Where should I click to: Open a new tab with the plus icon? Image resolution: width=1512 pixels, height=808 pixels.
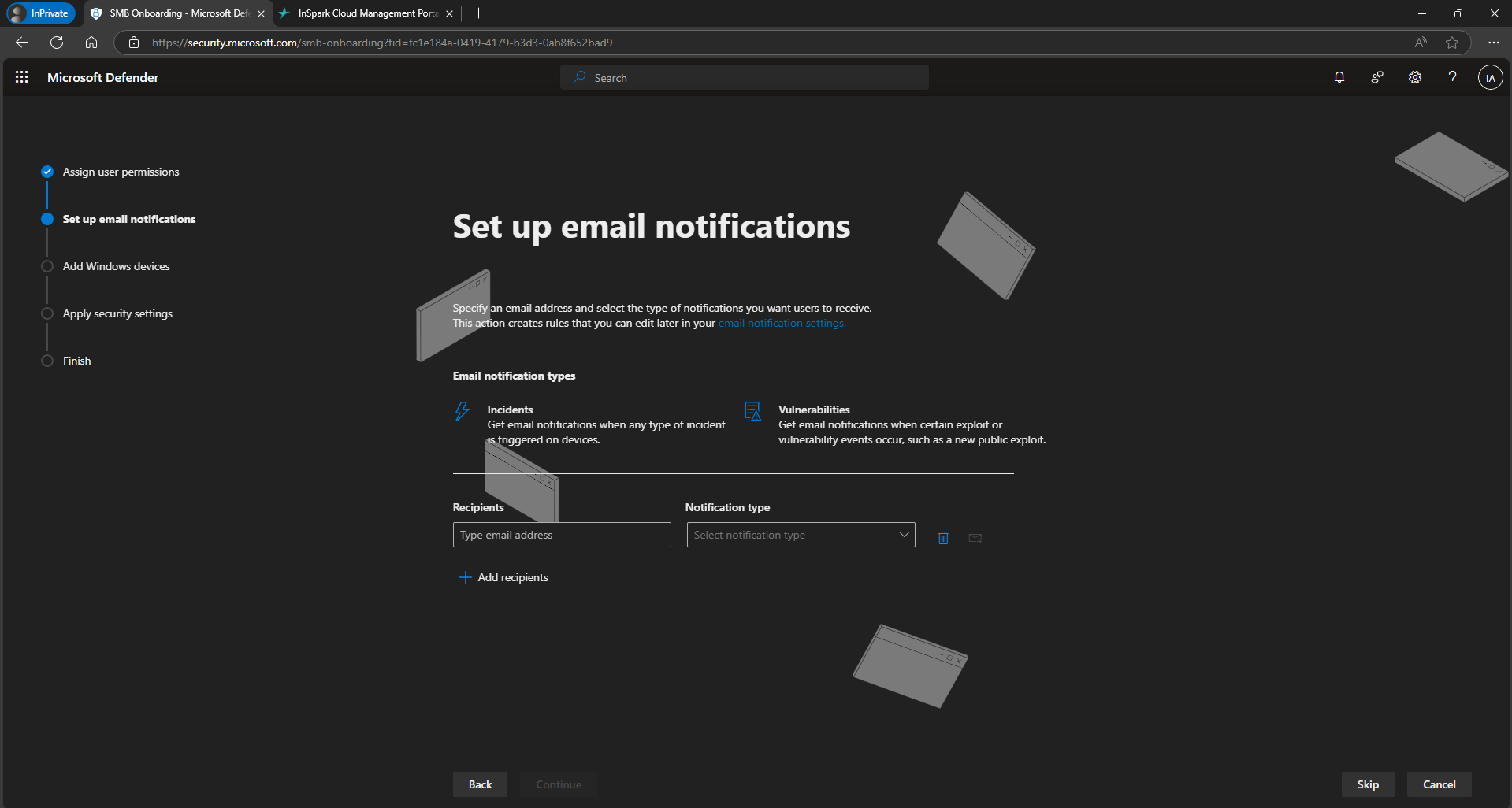(x=478, y=13)
